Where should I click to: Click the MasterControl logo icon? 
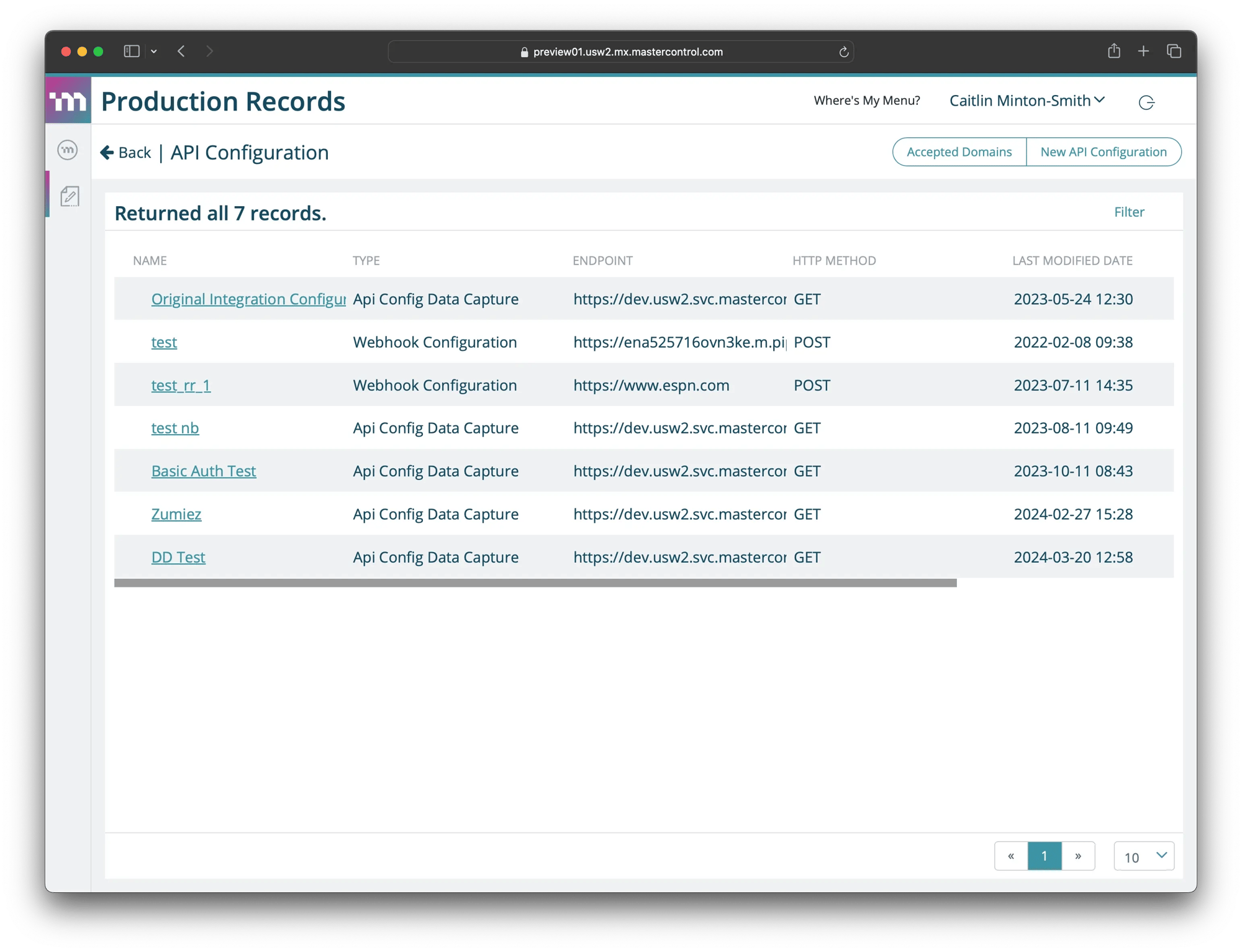(68, 101)
